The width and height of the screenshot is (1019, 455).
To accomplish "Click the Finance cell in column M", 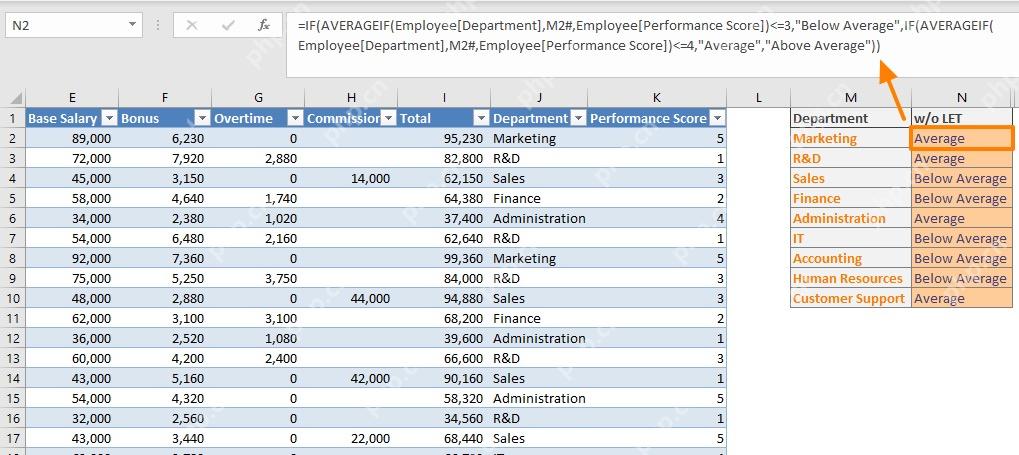I will pyautogui.click(x=851, y=198).
